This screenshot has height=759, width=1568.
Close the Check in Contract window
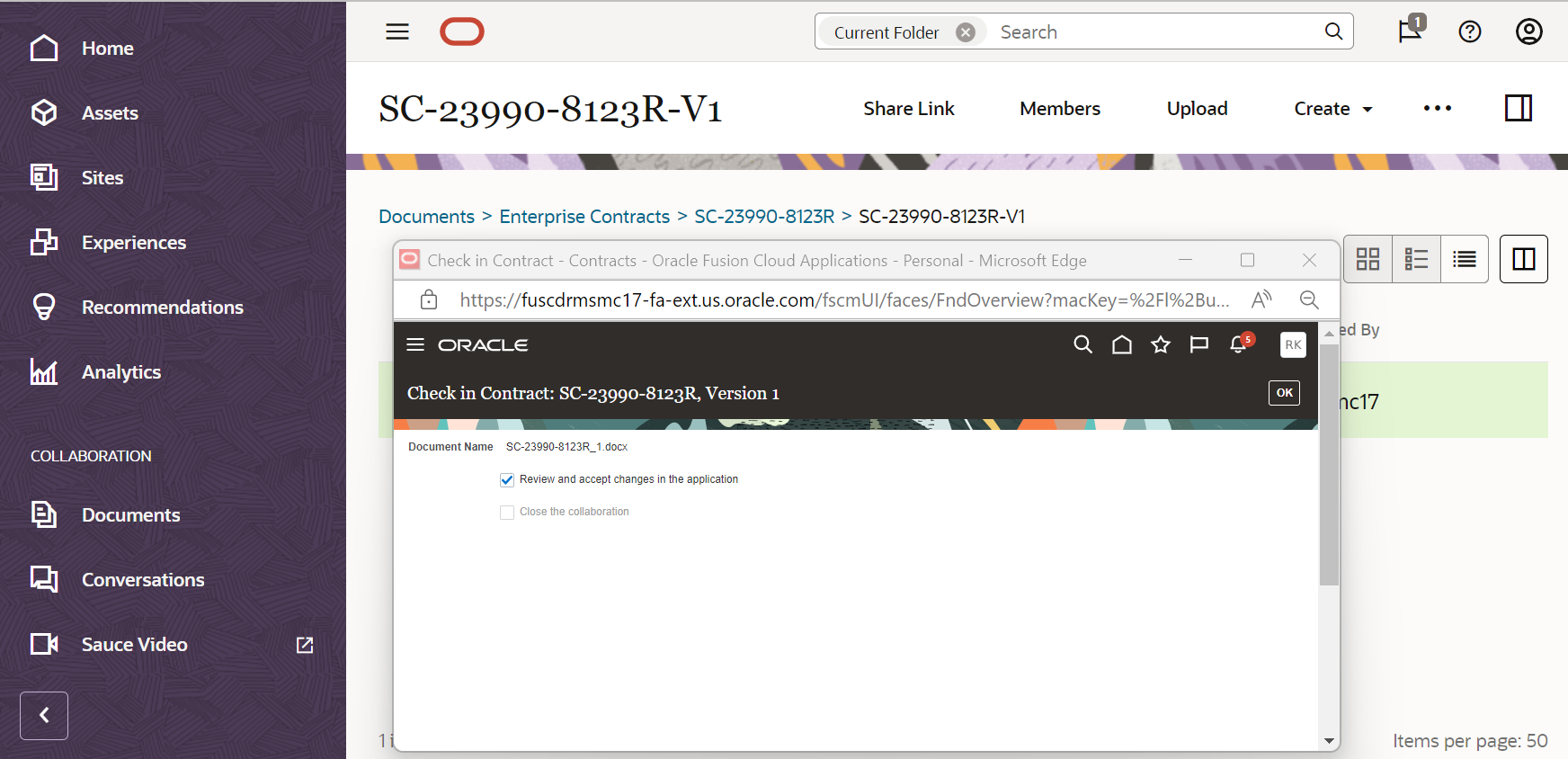1309,260
